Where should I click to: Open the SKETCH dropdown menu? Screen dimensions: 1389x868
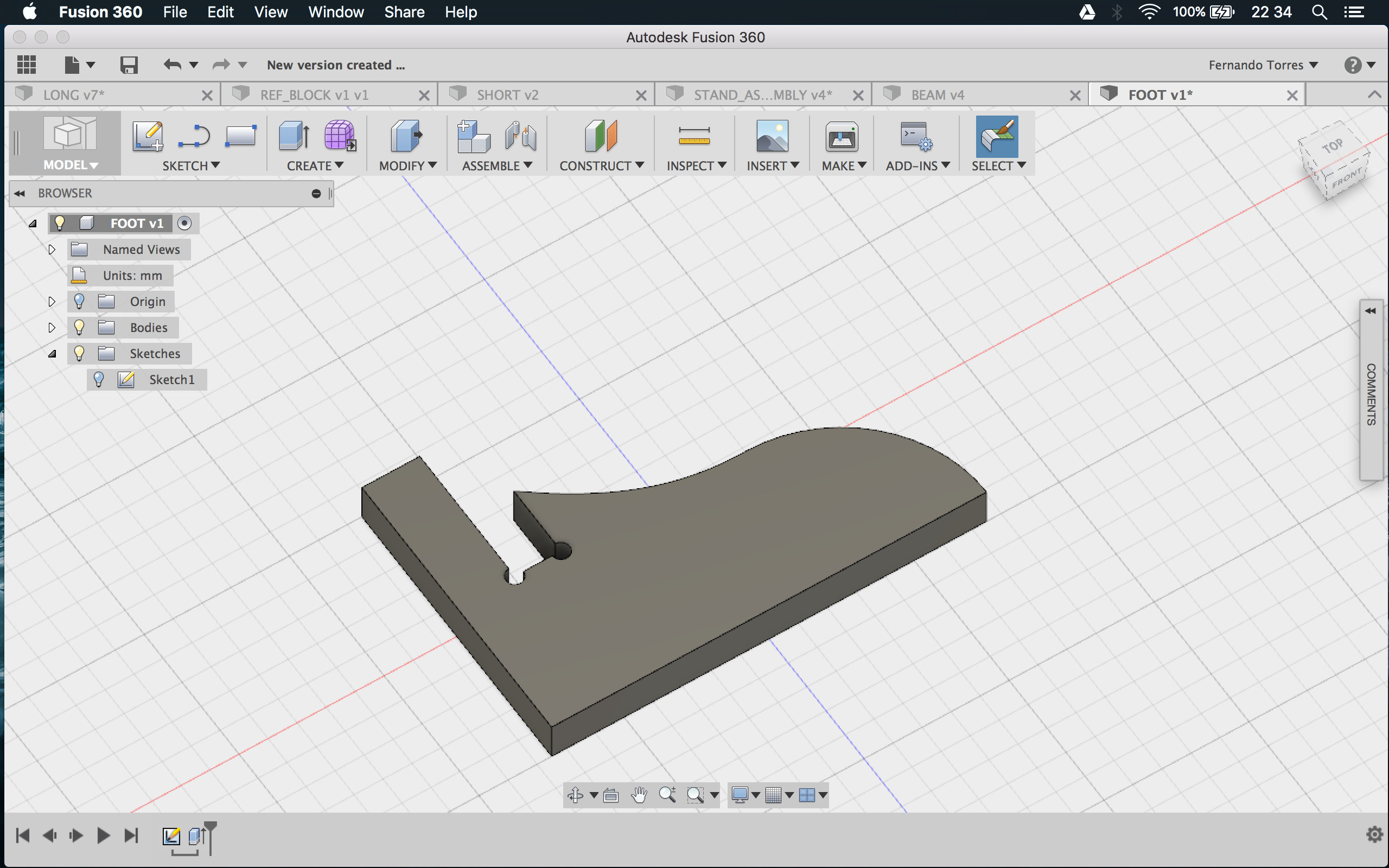[191, 165]
